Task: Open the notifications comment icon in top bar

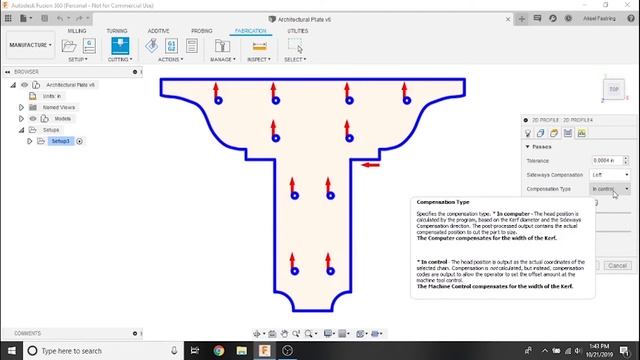Action: tap(537, 18)
